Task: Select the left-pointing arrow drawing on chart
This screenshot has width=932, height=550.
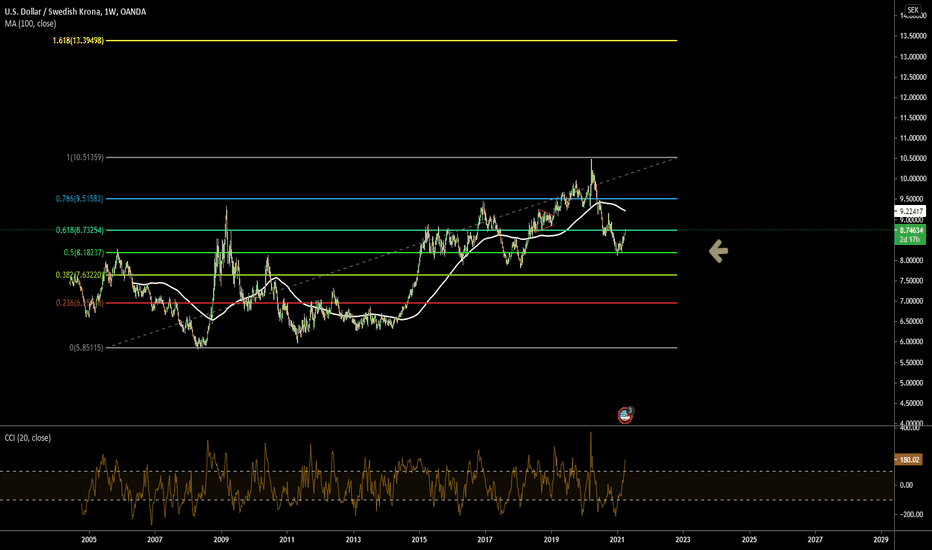Action: (718, 251)
